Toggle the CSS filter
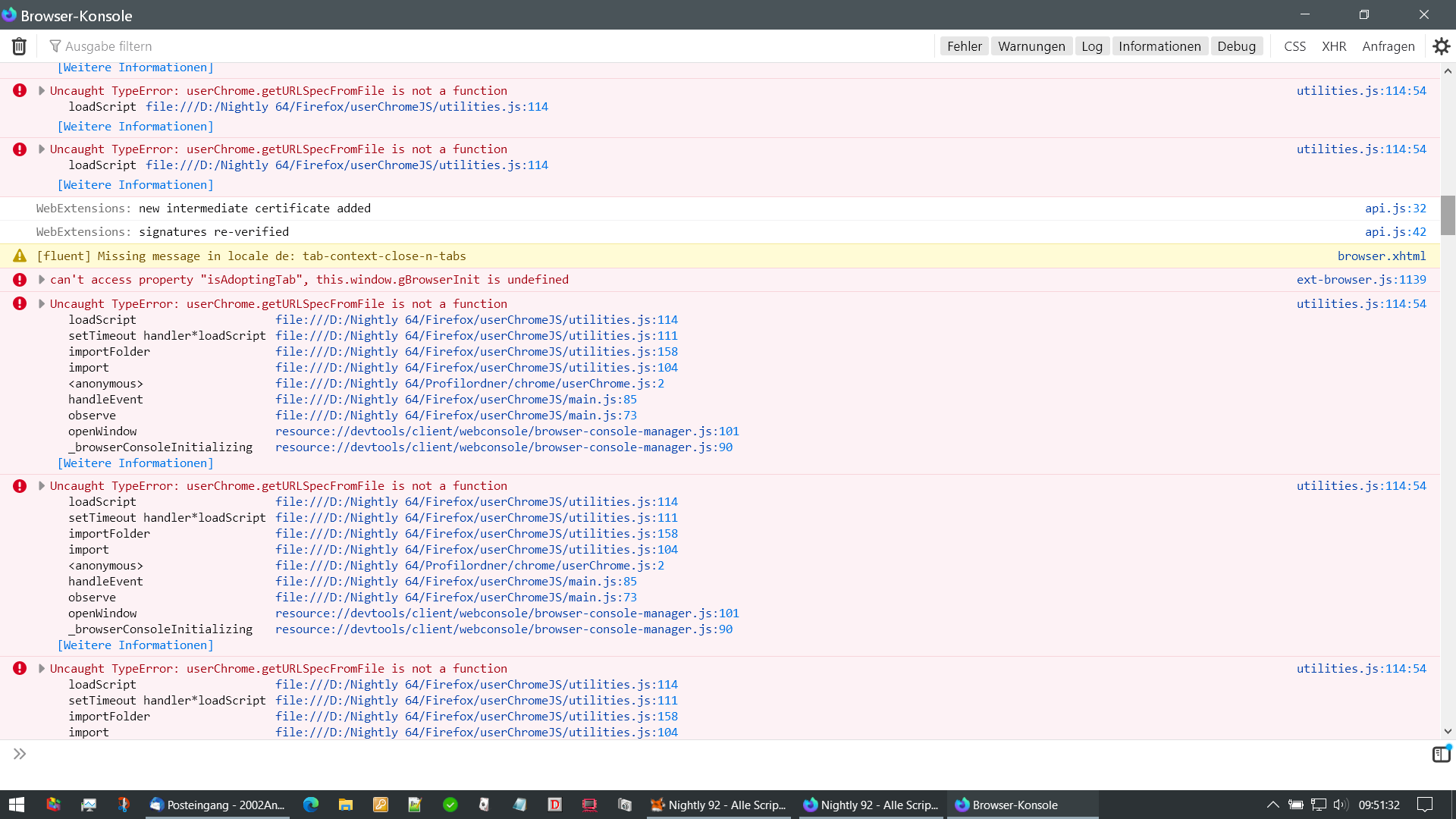Viewport: 1456px width, 819px height. [x=1294, y=46]
